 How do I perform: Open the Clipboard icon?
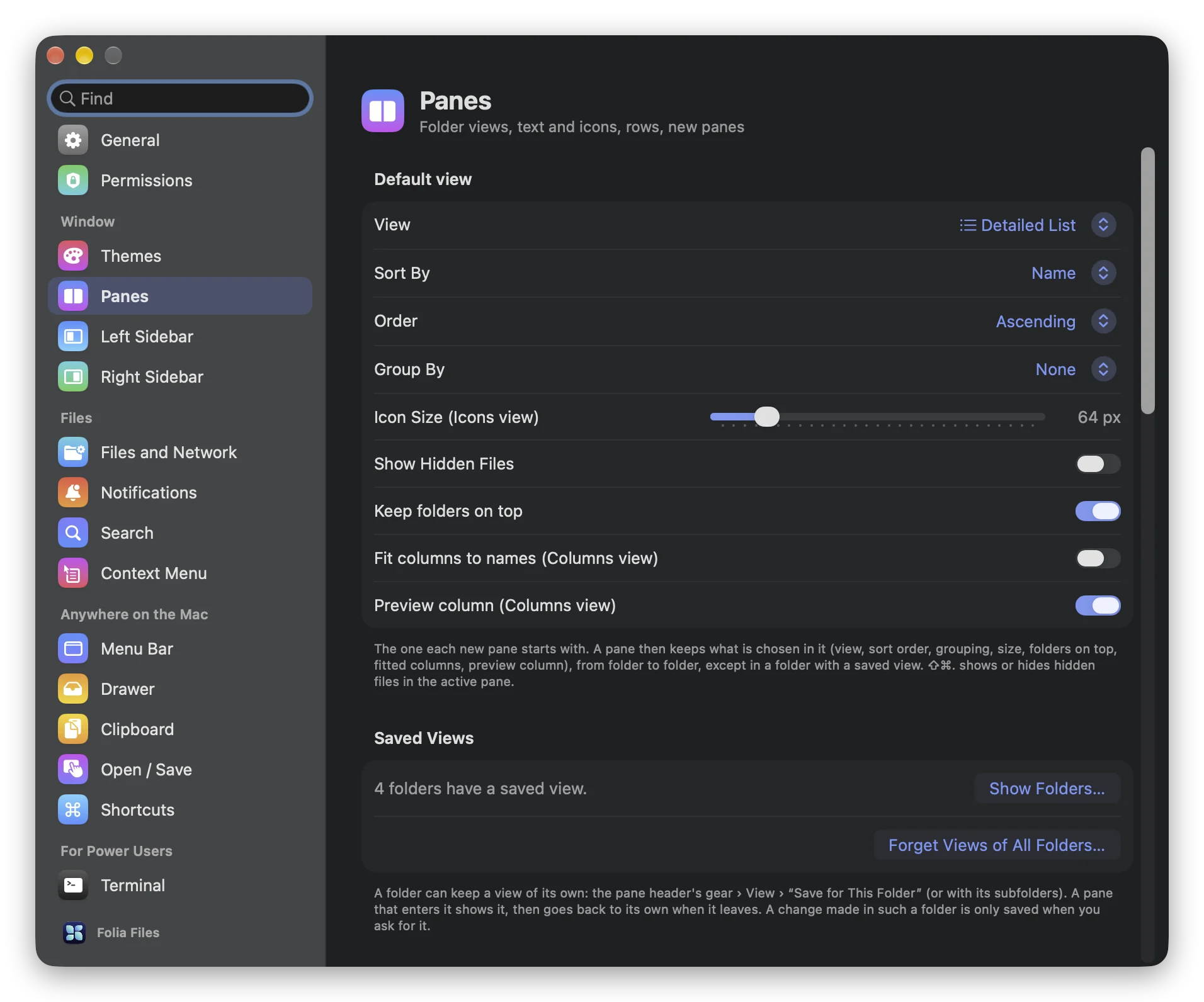[x=73, y=729]
